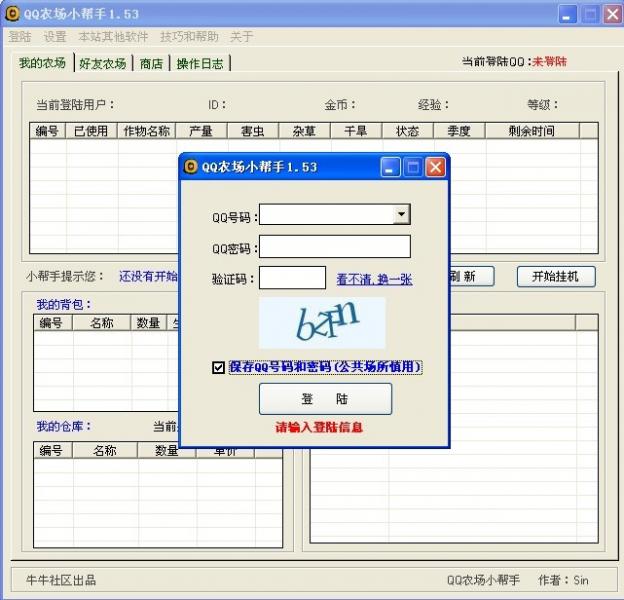Image resolution: width=624 pixels, height=600 pixels.
Task: Click the 已使用 column header
Action: pos(91,131)
